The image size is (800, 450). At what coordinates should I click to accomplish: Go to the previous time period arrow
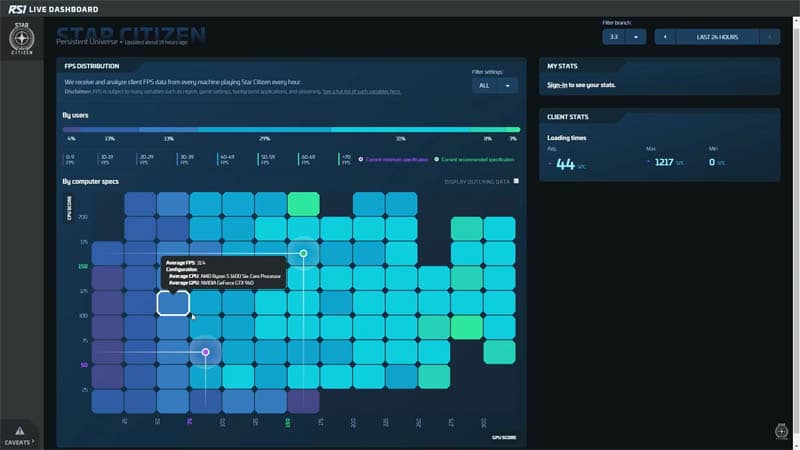(x=665, y=37)
